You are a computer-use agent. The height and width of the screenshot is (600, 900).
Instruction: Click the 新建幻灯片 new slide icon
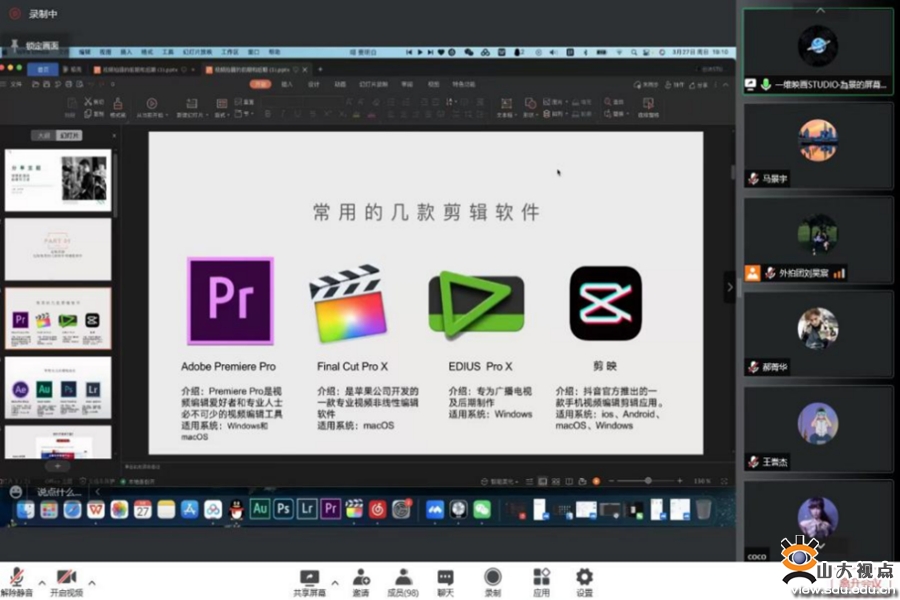pos(191,103)
